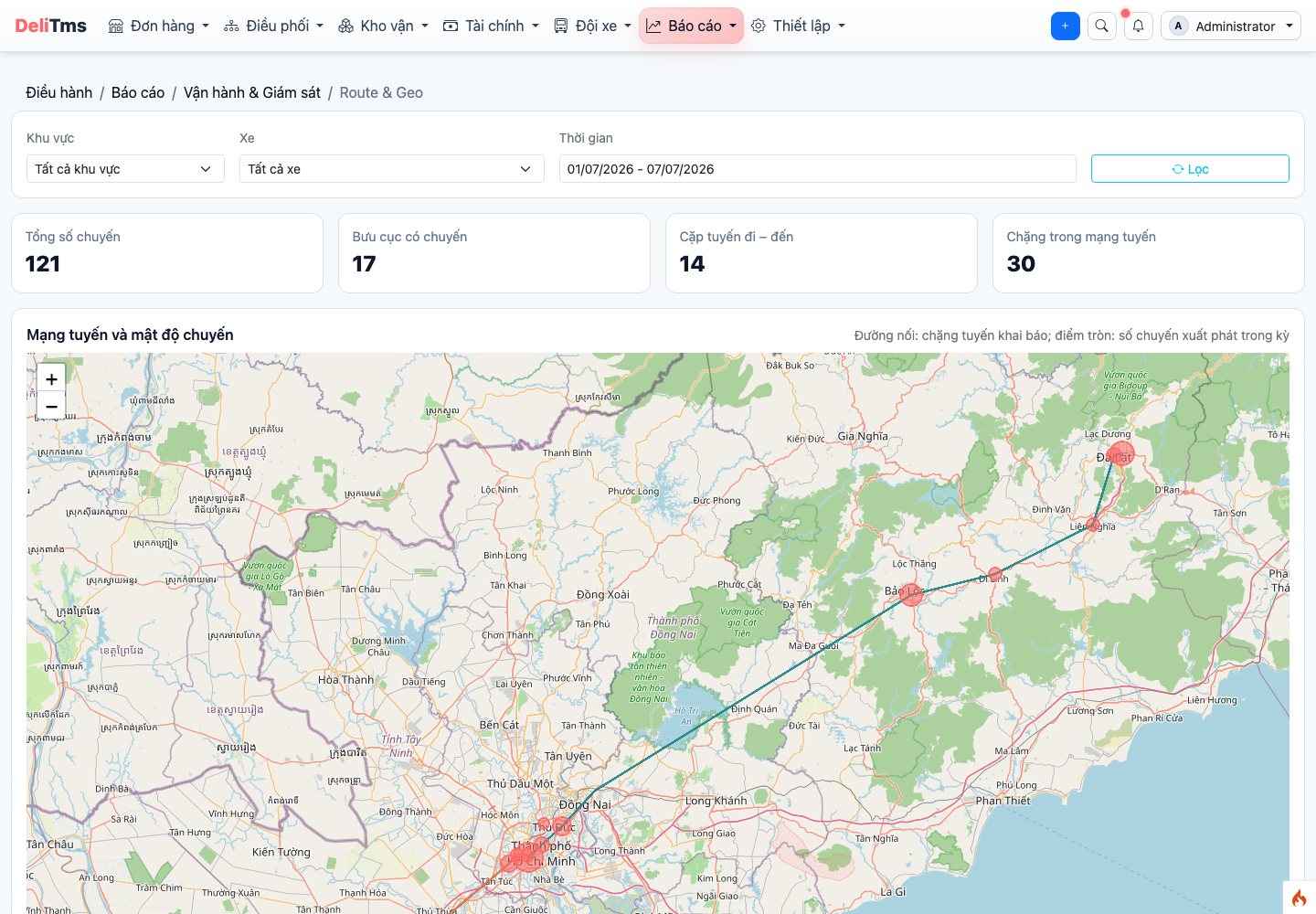Screen dimensions: 1316x914
Task: Open the Administrator account dropdown
Action: click(1231, 26)
